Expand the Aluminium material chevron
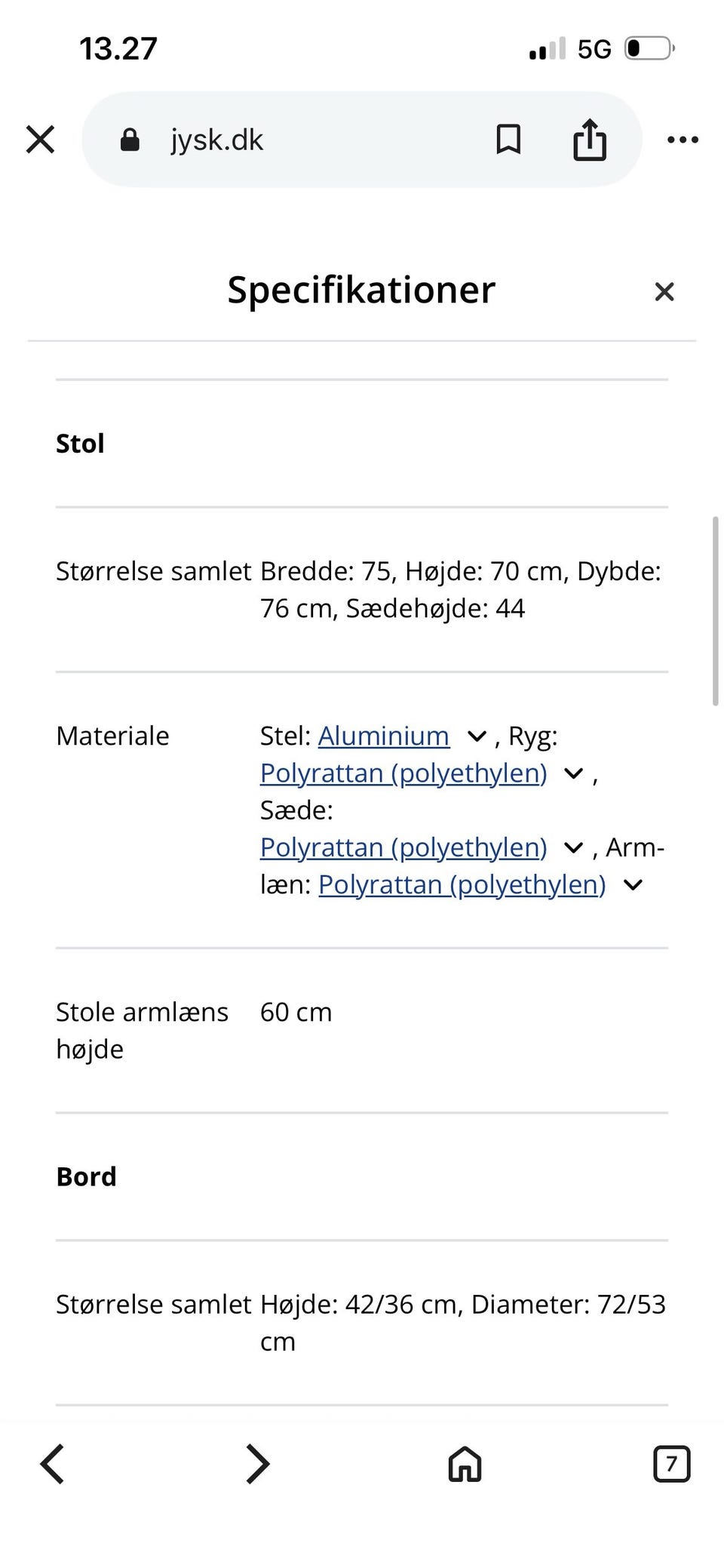The width and height of the screenshot is (724, 1568). [x=476, y=736]
